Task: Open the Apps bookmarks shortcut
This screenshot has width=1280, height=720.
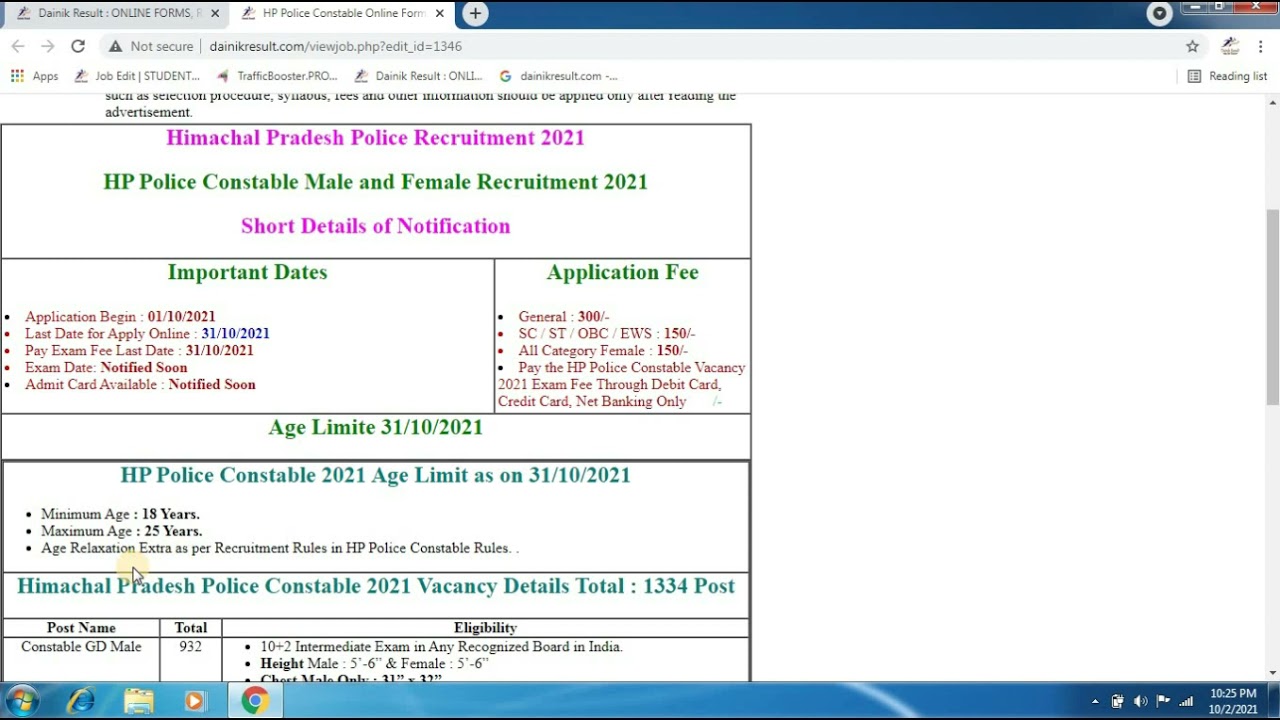Action: 34,76
